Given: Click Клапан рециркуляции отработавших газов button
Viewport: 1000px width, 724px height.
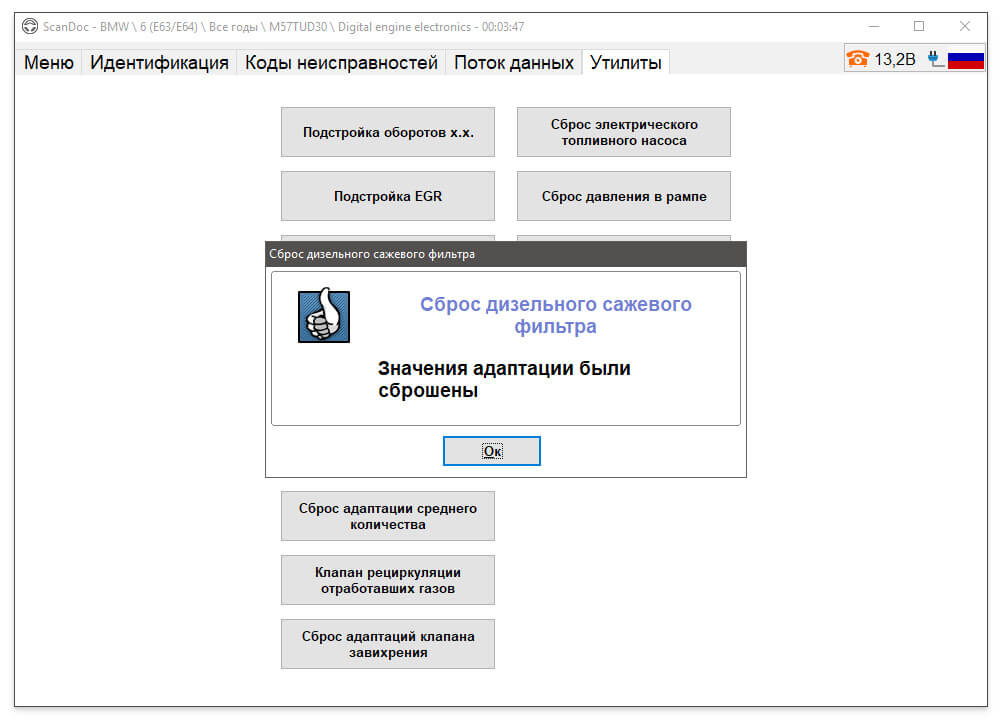Looking at the screenshot, I should 388,580.
